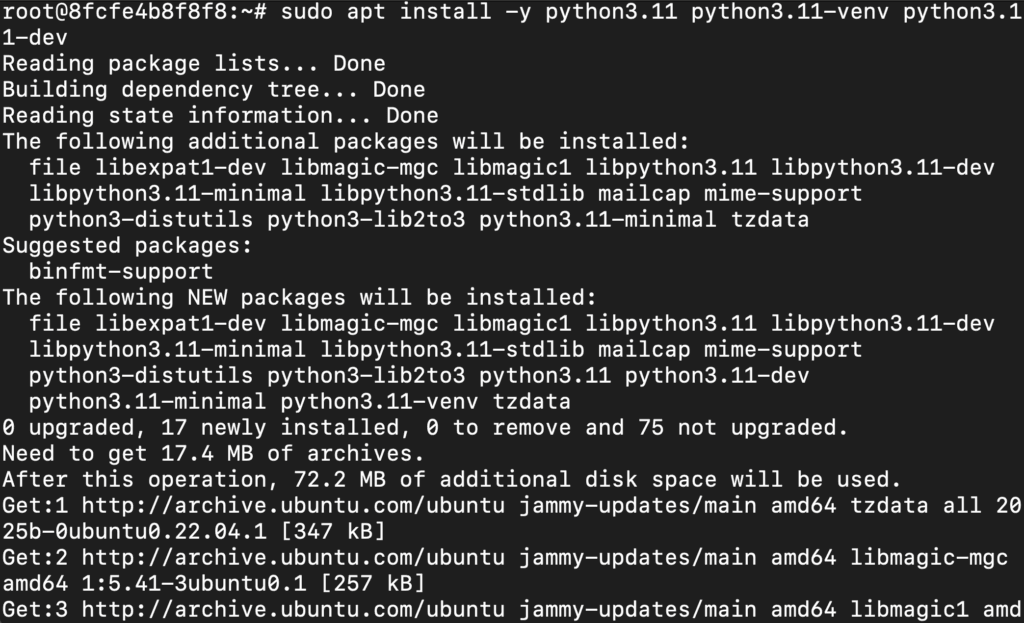The width and height of the screenshot is (1024, 623).
Task: Click the 17.4 MB archive size text
Action: coord(207,454)
